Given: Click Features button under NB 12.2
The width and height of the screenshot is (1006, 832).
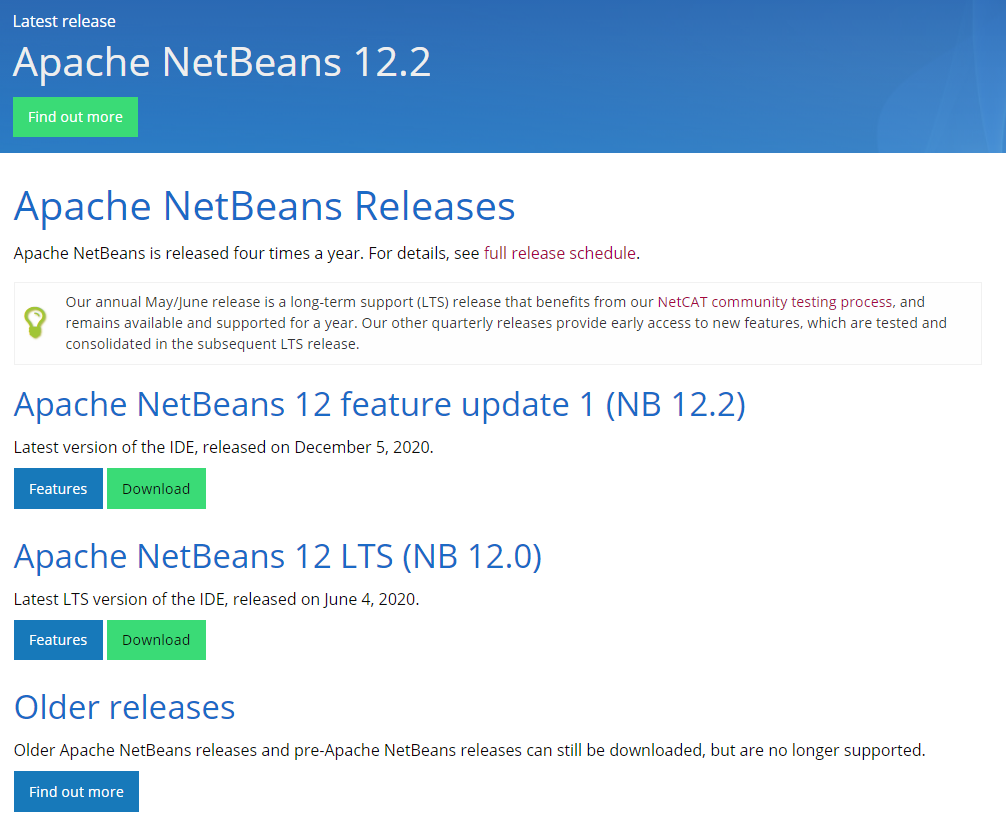Looking at the screenshot, I should [x=57, y=488].
